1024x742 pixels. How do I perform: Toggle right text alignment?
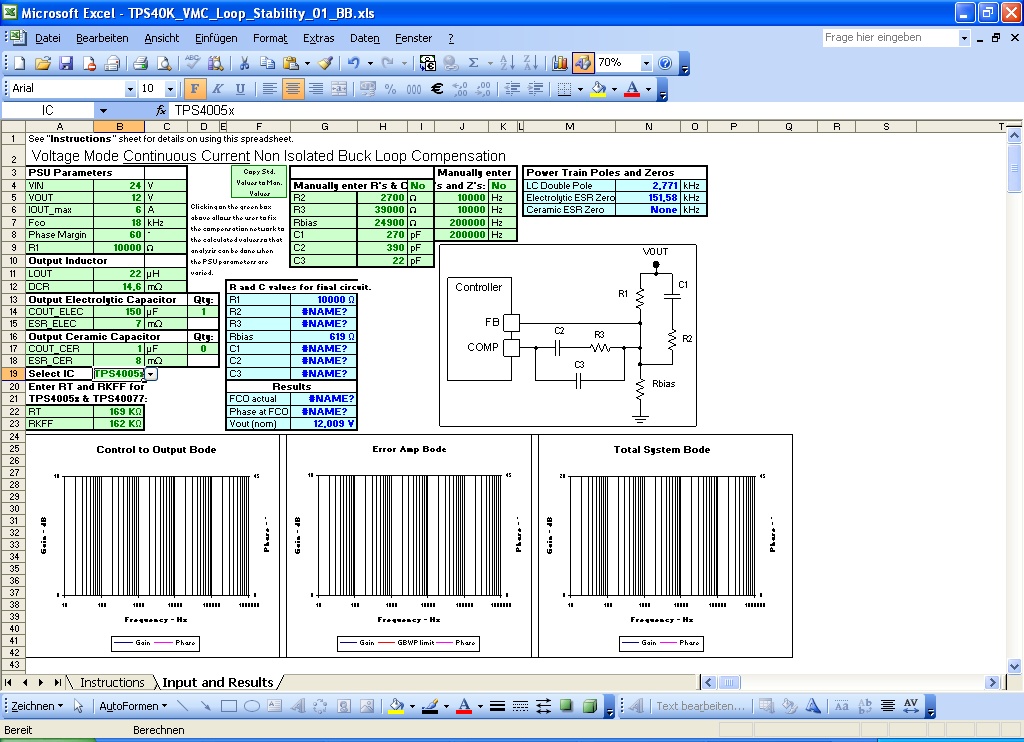point(316,89)
